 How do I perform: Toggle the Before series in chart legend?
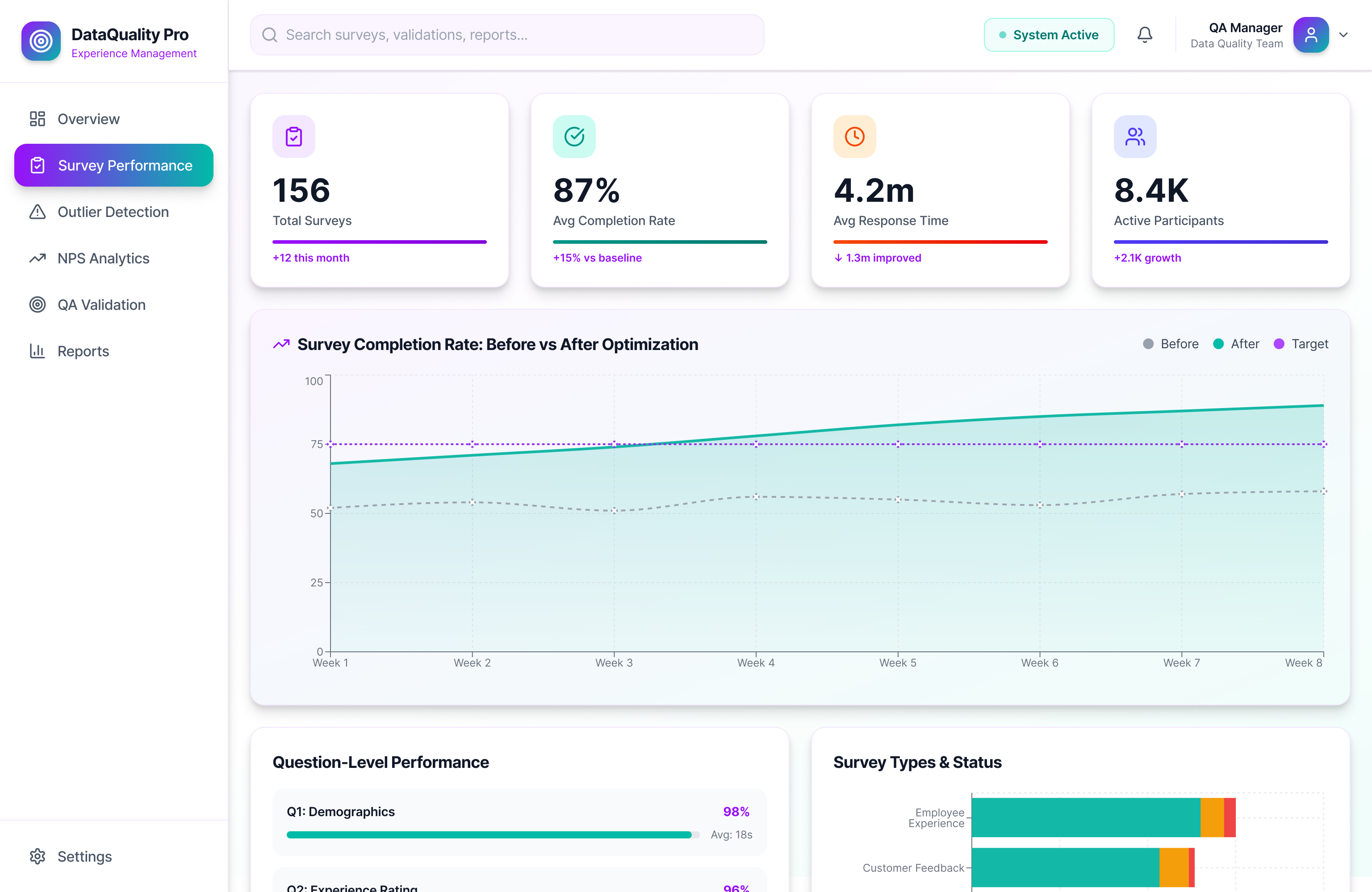point(1170,343)
